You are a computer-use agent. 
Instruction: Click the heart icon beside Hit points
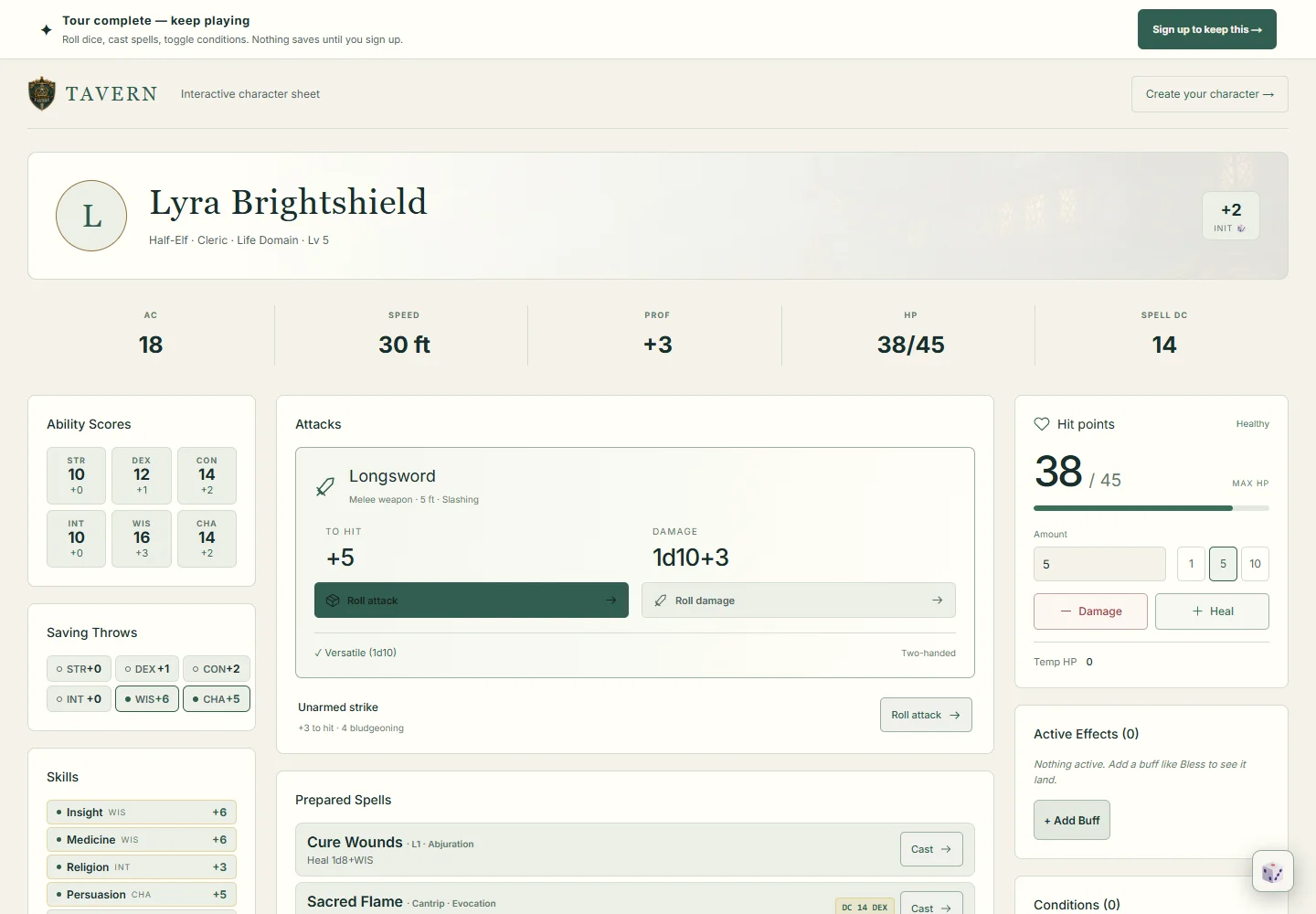[x=1042, y=424]
